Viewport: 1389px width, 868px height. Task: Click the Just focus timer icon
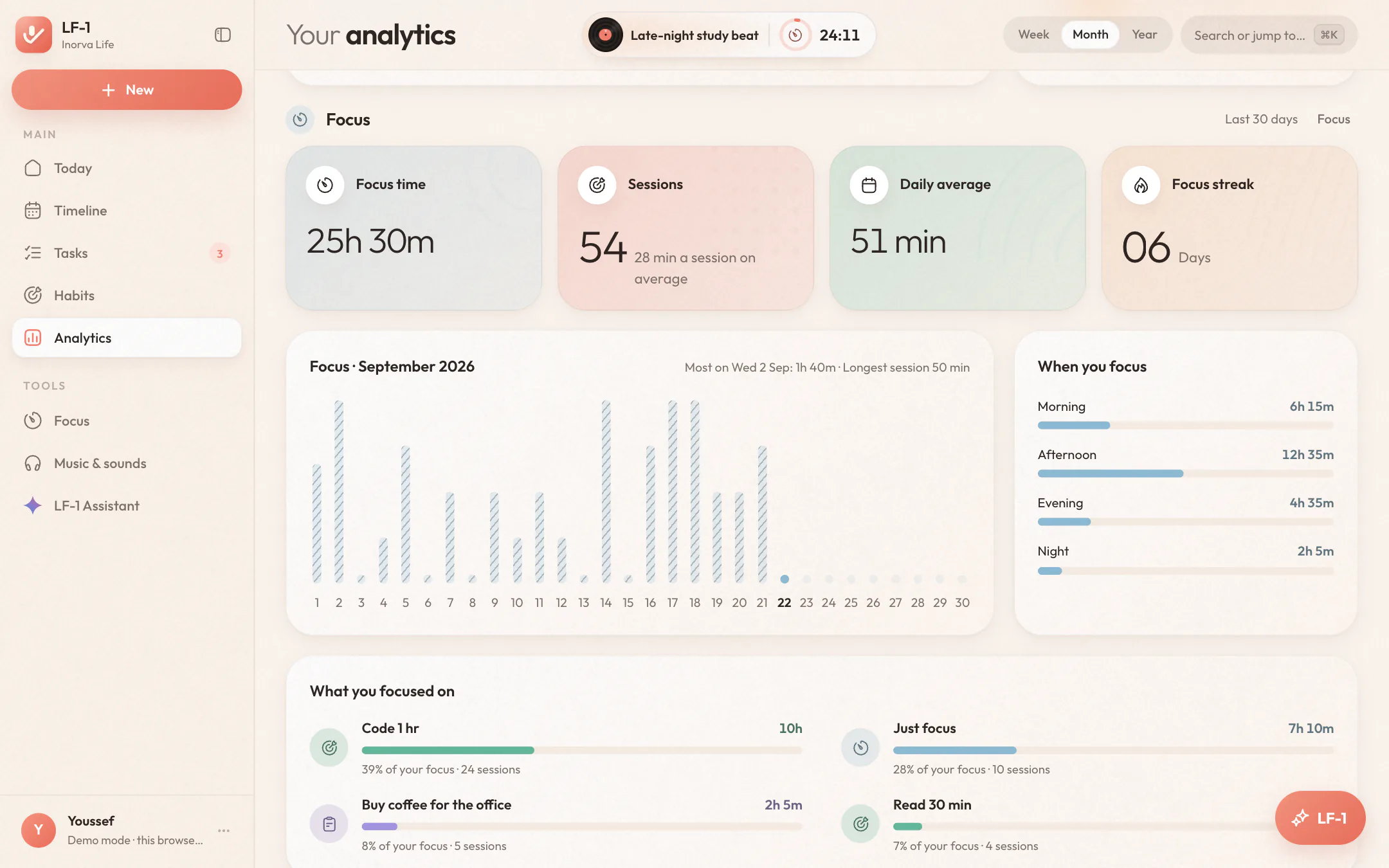pos(860,747)
